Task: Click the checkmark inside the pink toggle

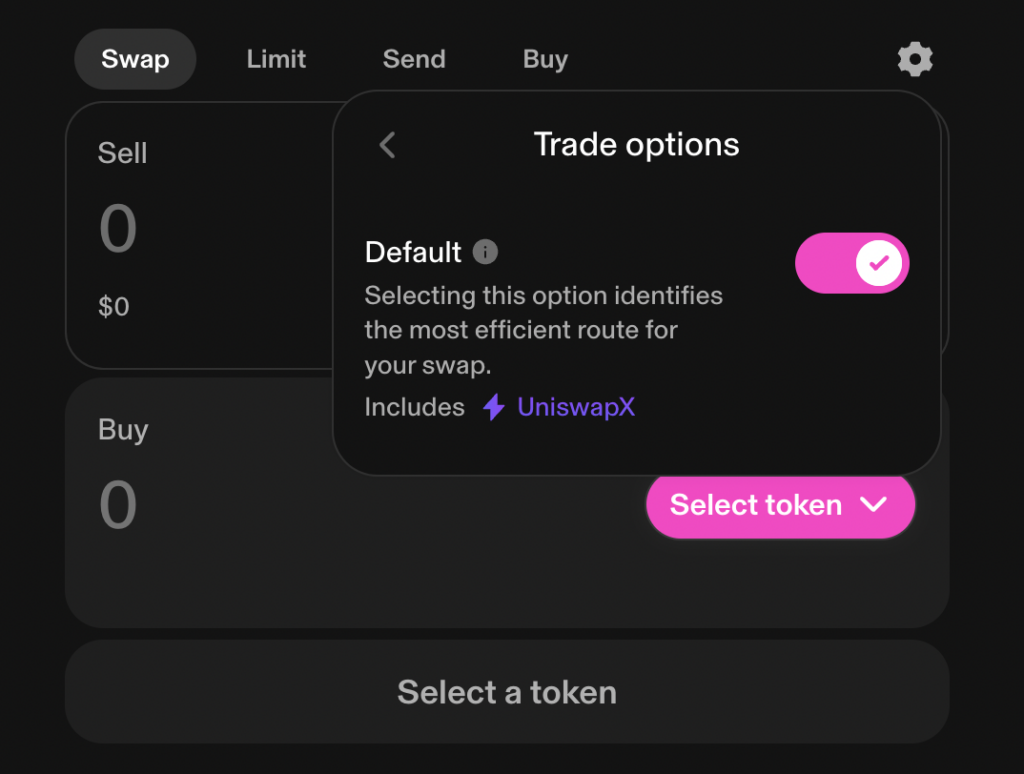Action: [x=878, y=263]
